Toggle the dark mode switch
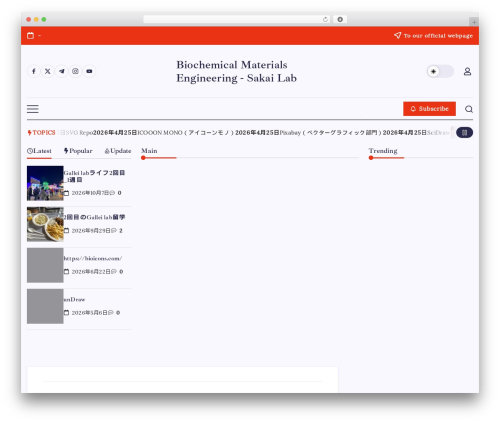The image size is (500, 423). (x=440, y=71)
